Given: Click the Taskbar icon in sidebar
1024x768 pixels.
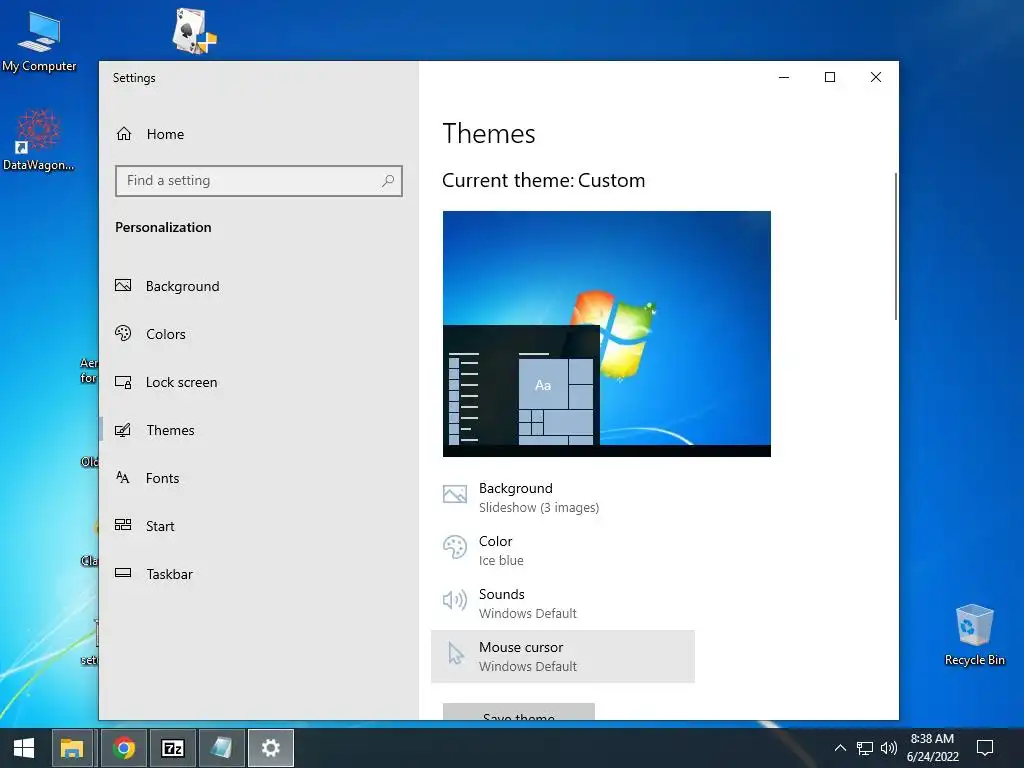Looking at the screenshot, I should pyautogui.click(x=123, y=573).
